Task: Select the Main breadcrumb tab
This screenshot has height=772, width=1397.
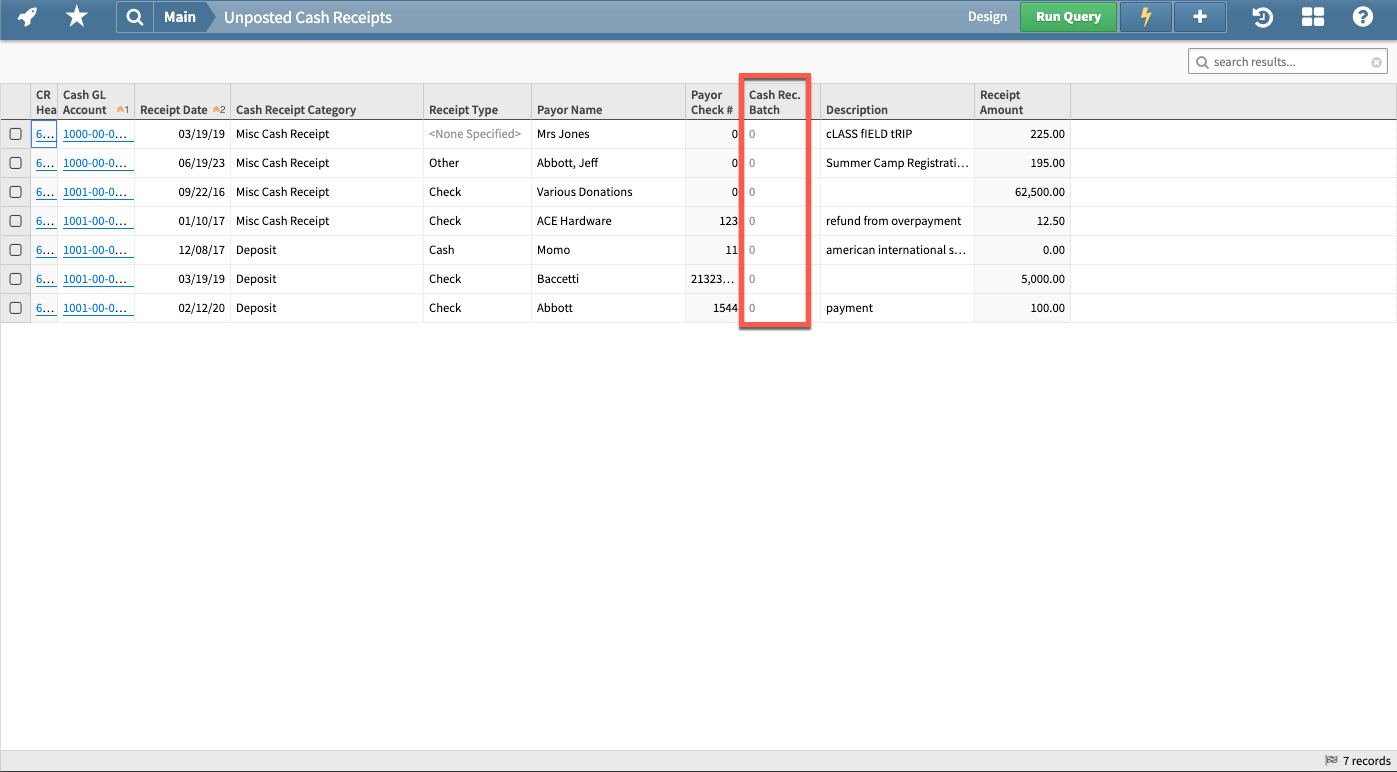Action: pos(180,17)
